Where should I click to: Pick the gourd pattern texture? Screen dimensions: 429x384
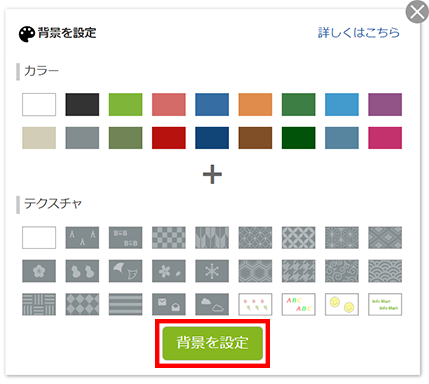[82, 271]
